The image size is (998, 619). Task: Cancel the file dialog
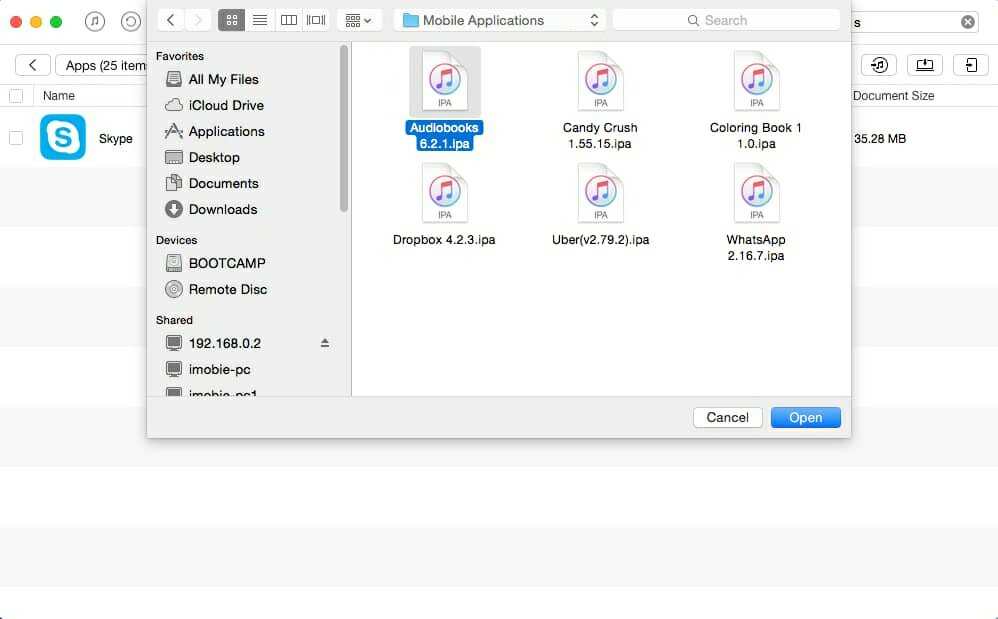(x=727, y=417)
